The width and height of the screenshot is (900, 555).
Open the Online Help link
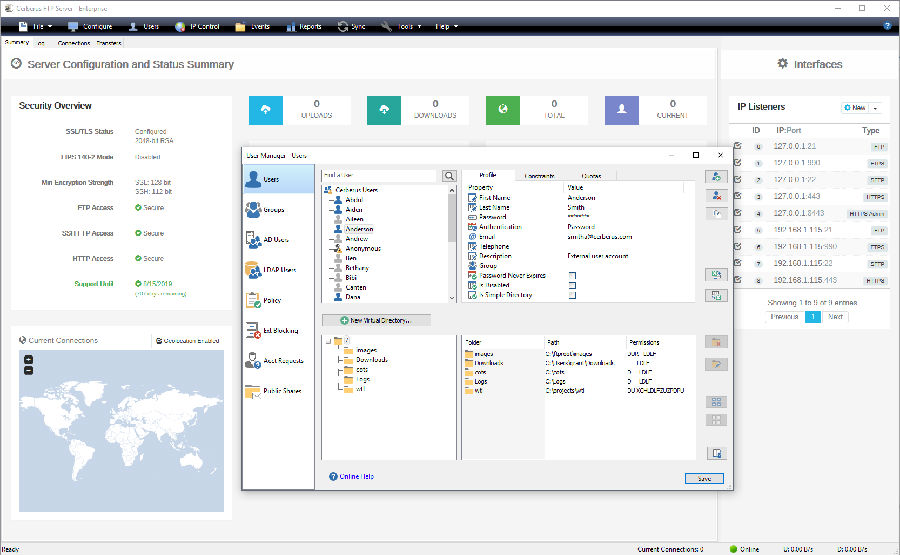[x=351, y=476]
